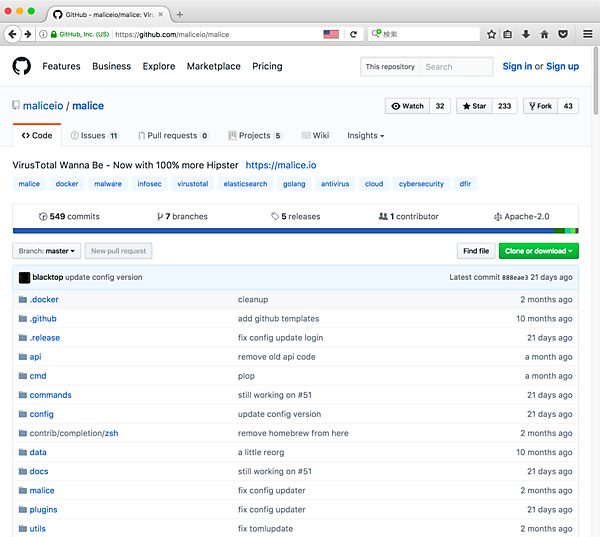Screen dimensions: 600x537
Task: Expand the Branch: master dropdown
Action: pyautogui.click(x=46, y=251)
